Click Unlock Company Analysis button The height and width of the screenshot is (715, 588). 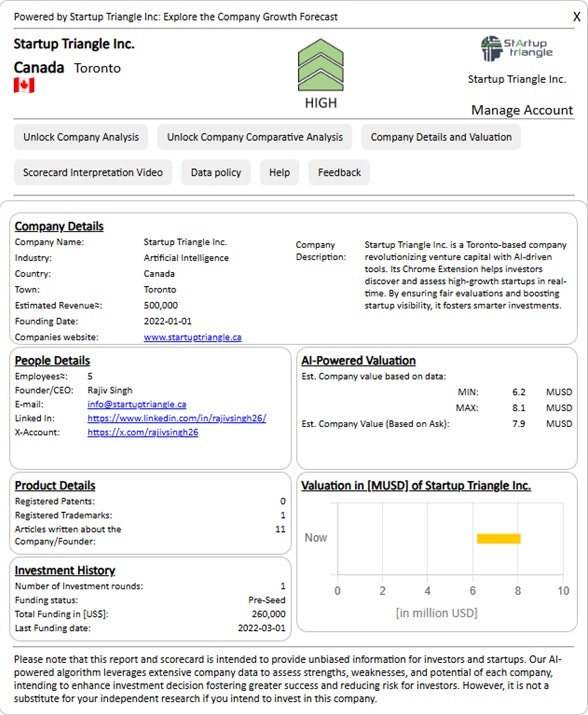pyautogui.click(x=81, y=137)
